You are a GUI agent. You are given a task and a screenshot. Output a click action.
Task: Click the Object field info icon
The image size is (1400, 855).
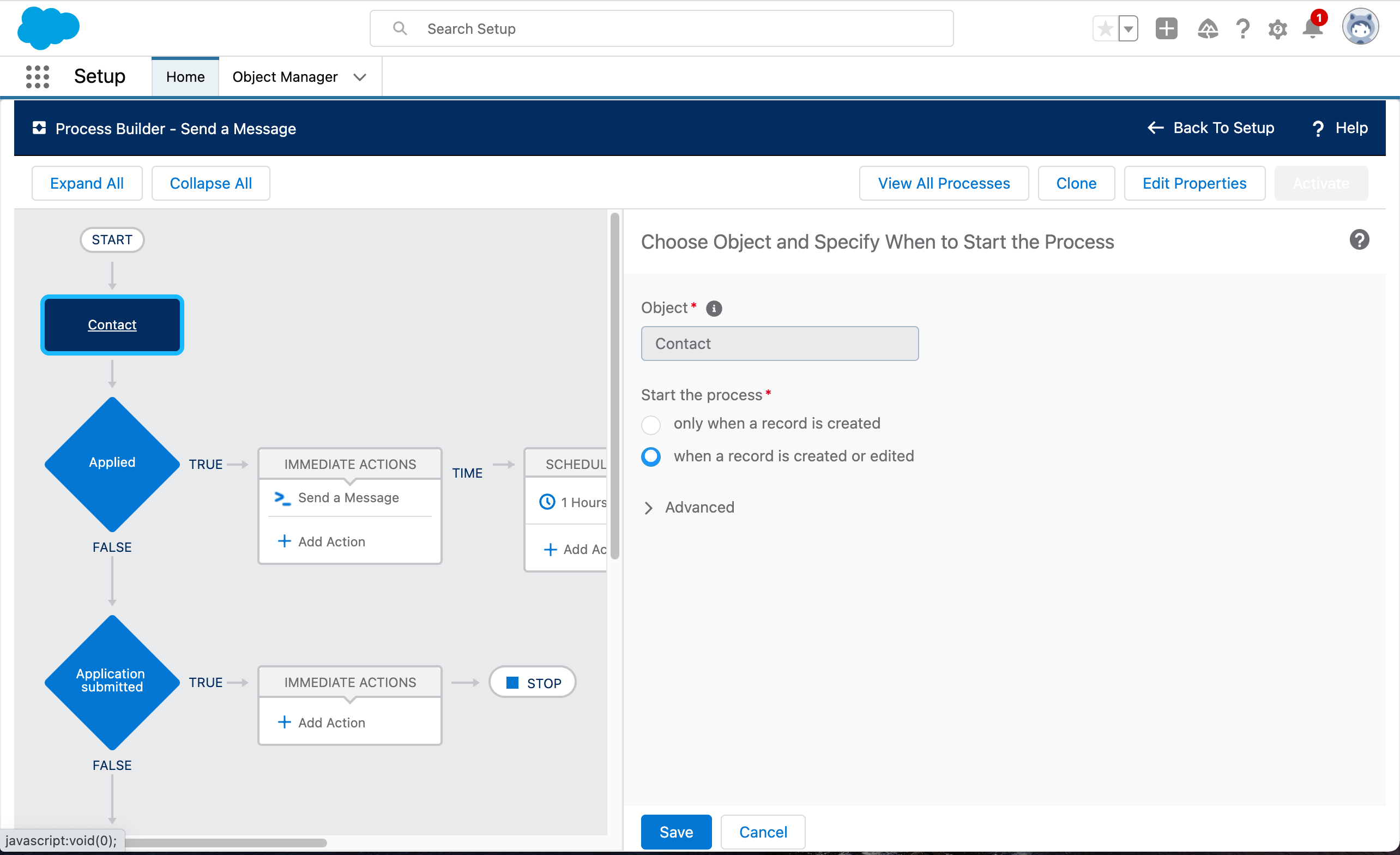pyautogui.click(x=714, y=308)
